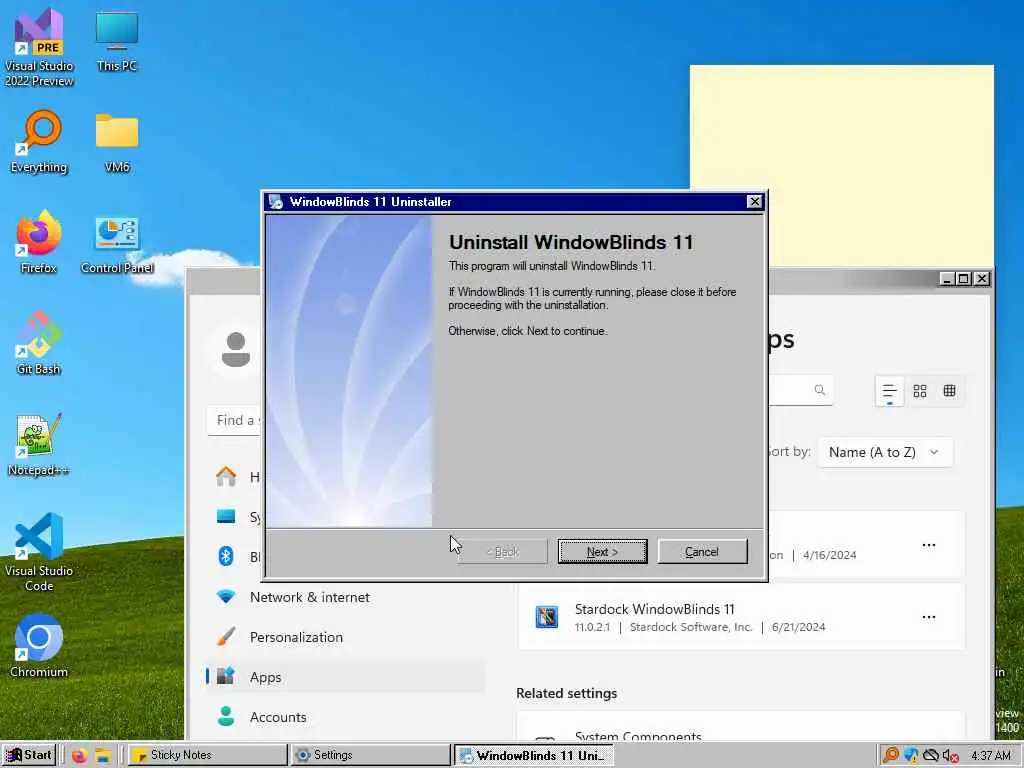Launch Visual Studio Code desktop shortcut
This screenshot has height=768, width=1024.
point(39,552)
